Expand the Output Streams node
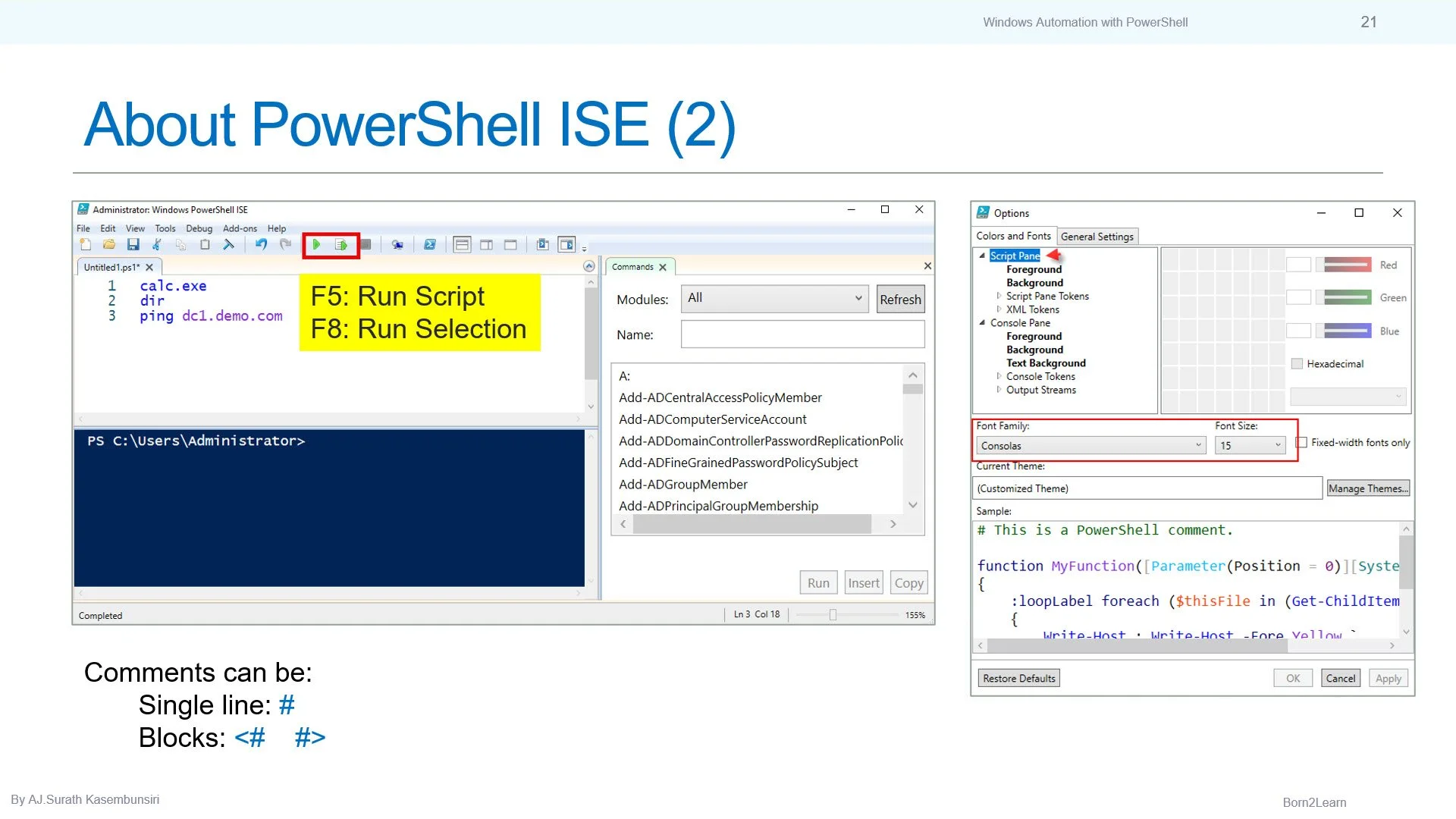Viewport: 1456px width, 819px height. [999, 390]
